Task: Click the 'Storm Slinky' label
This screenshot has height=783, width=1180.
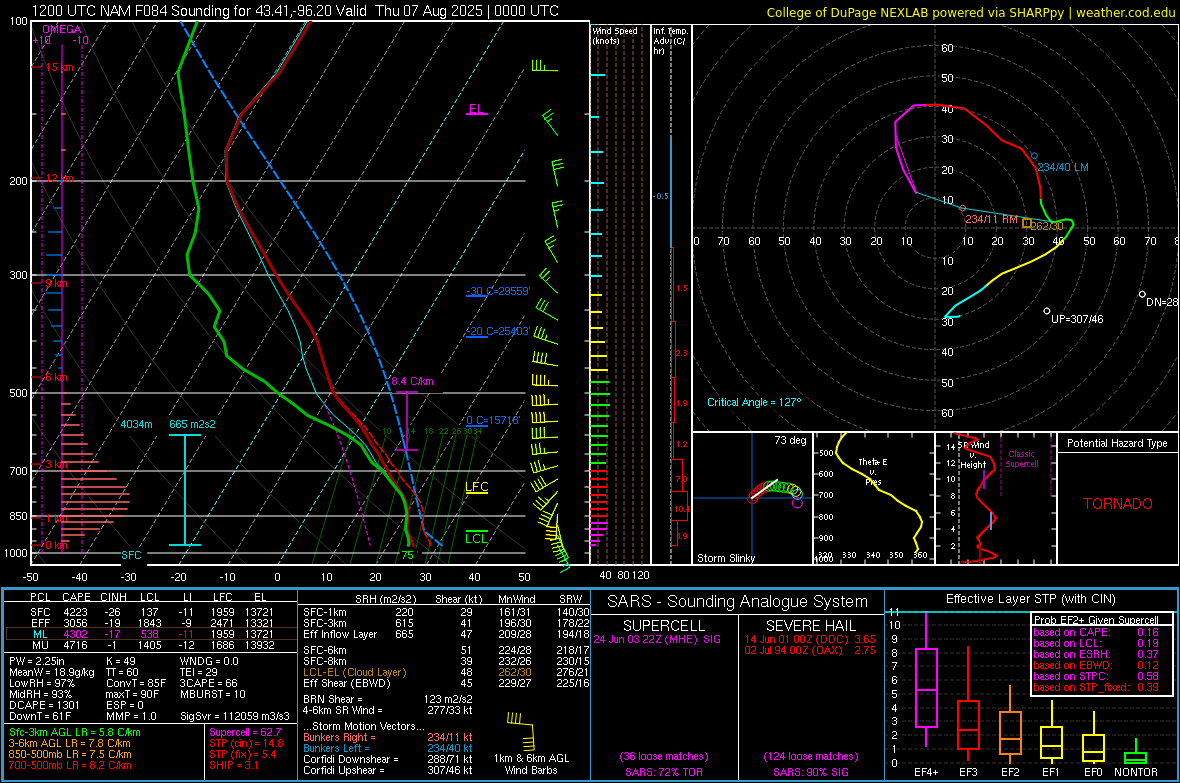Action: point(725,558)
